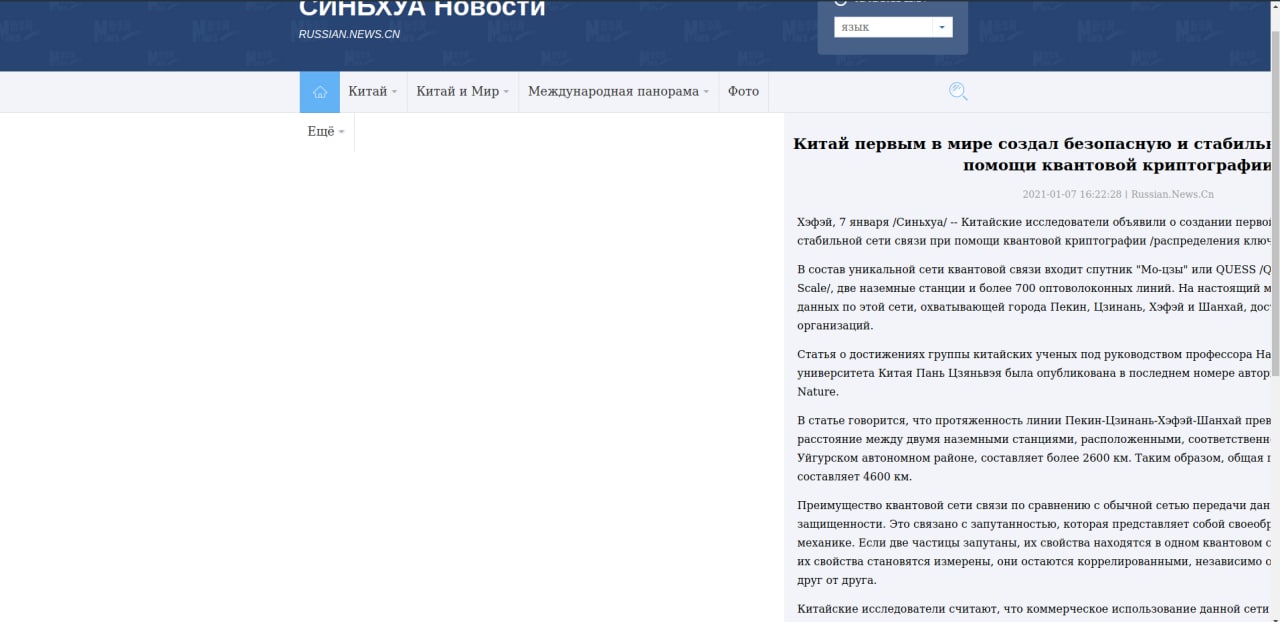Screen dimensions: 1280x622
Task: Click the article timestamp 2021-01-07 16:22:28
Action: [1072, 195]
